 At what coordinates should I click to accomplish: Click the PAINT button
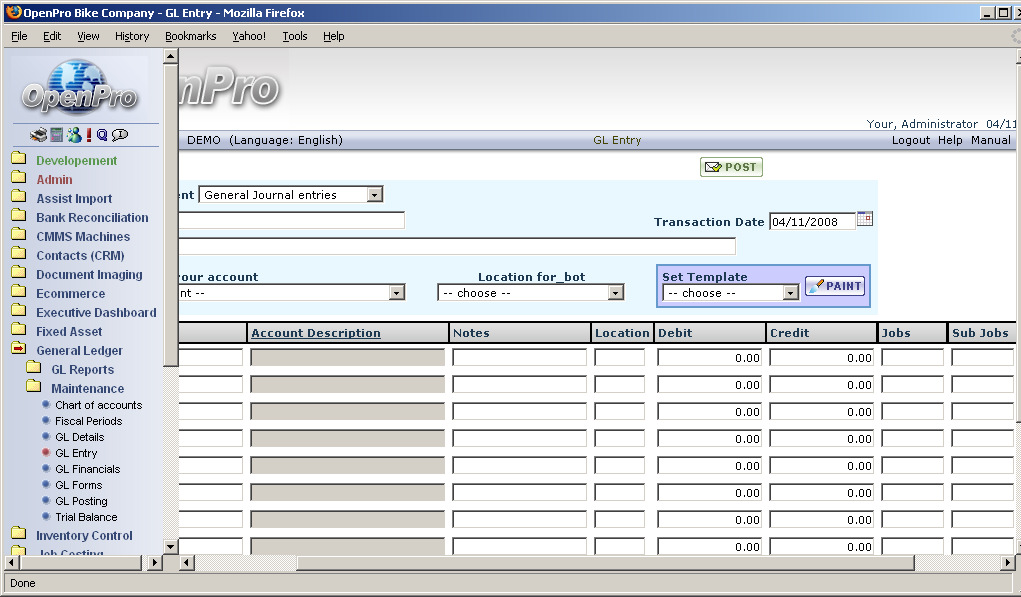pos(835,286)
